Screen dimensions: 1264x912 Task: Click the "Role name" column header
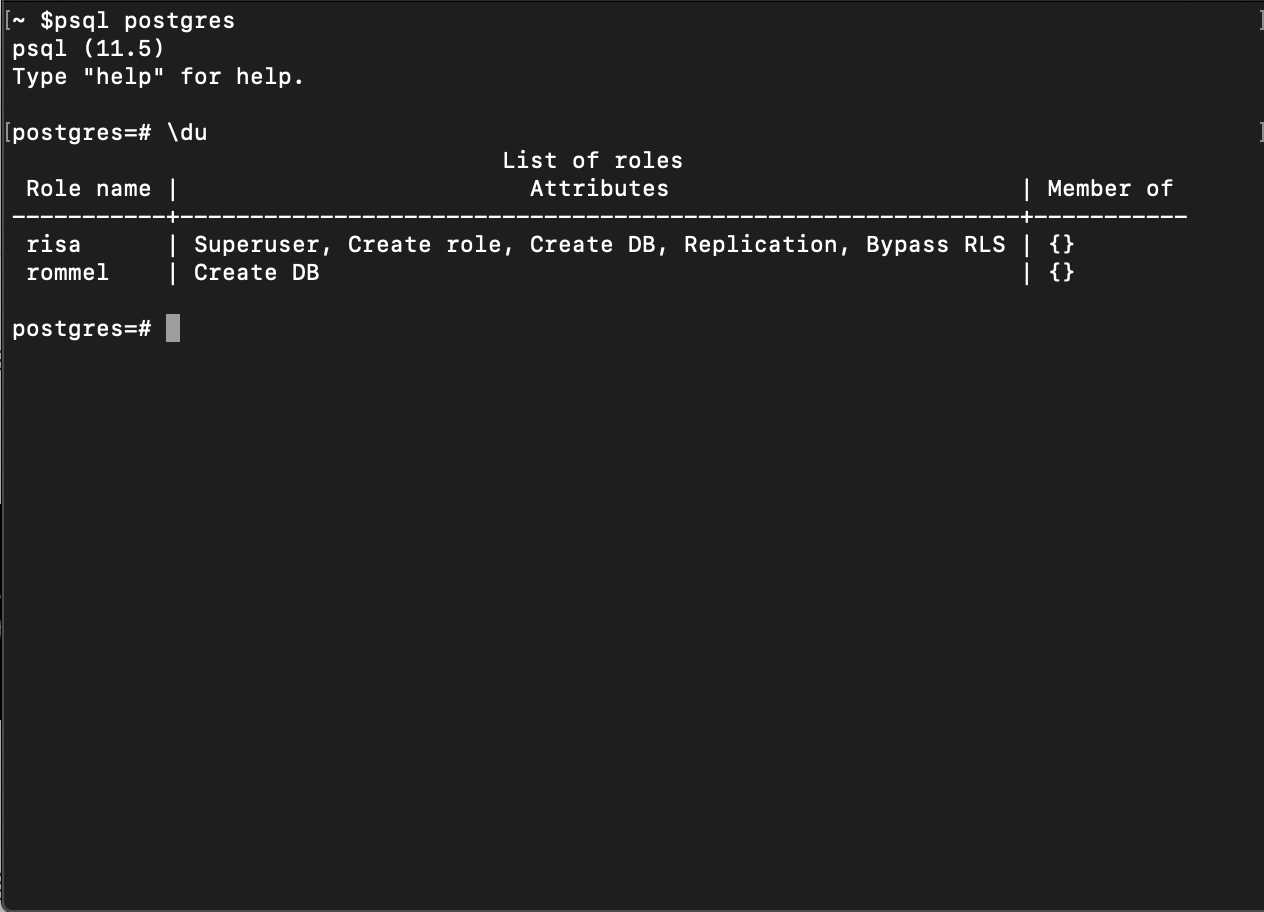(89, 188)
